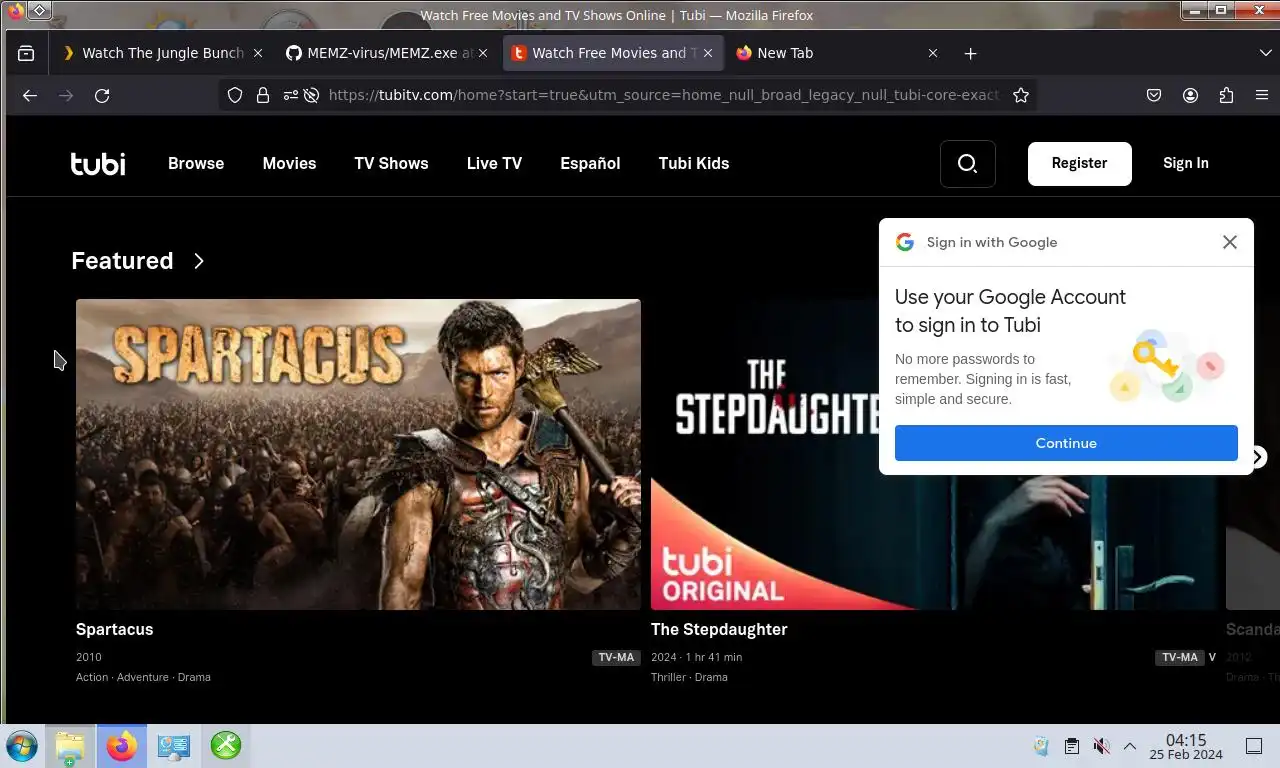Viewport: 1280px width, 768px height.
Task: Open the Spartacus title link
Action: click(115, 629)
